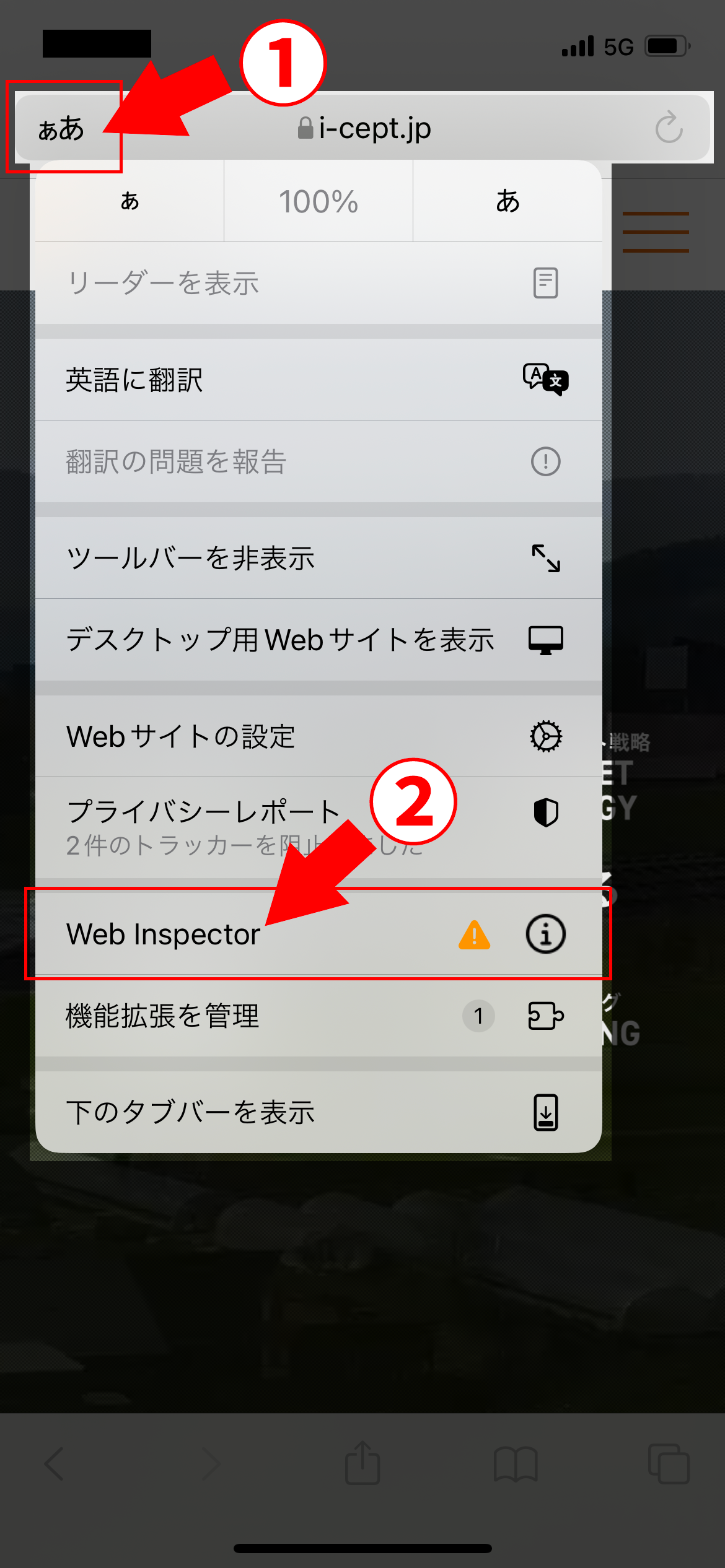Tap the translate speech-bubble icon
Viewport: 725px width, 1568px height.
coord(545,380)
